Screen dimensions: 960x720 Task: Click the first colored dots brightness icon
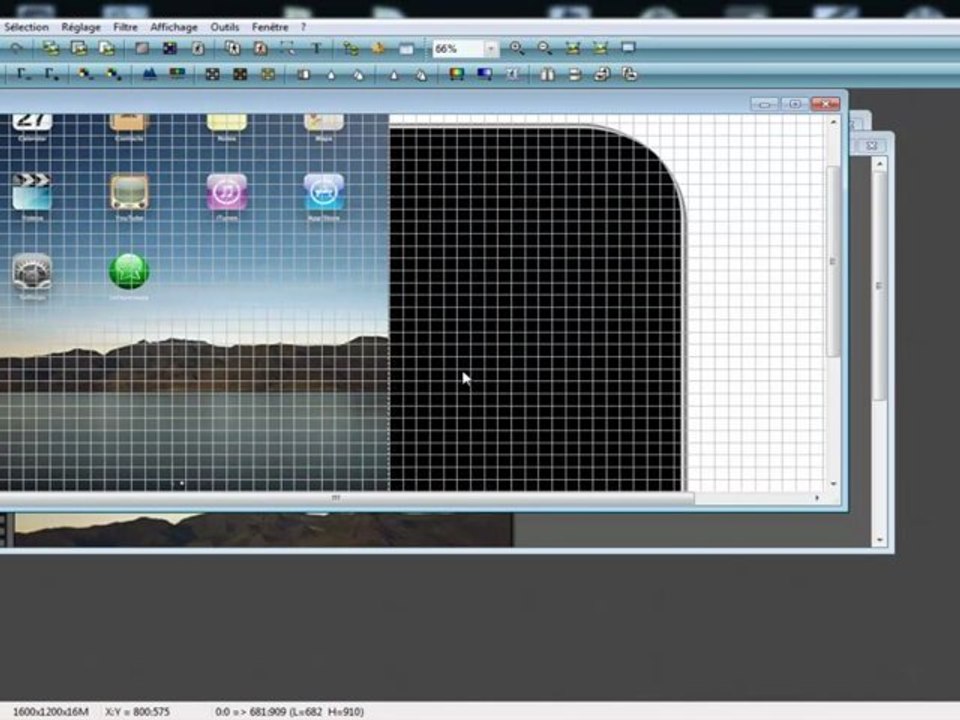[85, 74]
